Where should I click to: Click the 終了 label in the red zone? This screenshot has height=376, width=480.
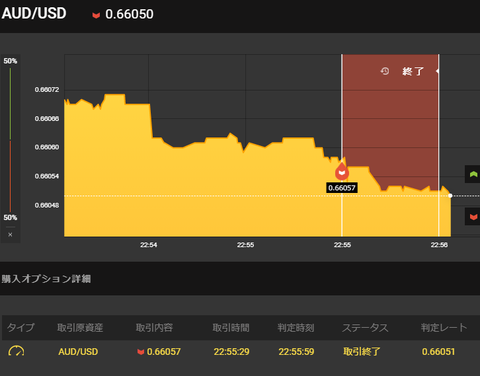click(413, 71)
